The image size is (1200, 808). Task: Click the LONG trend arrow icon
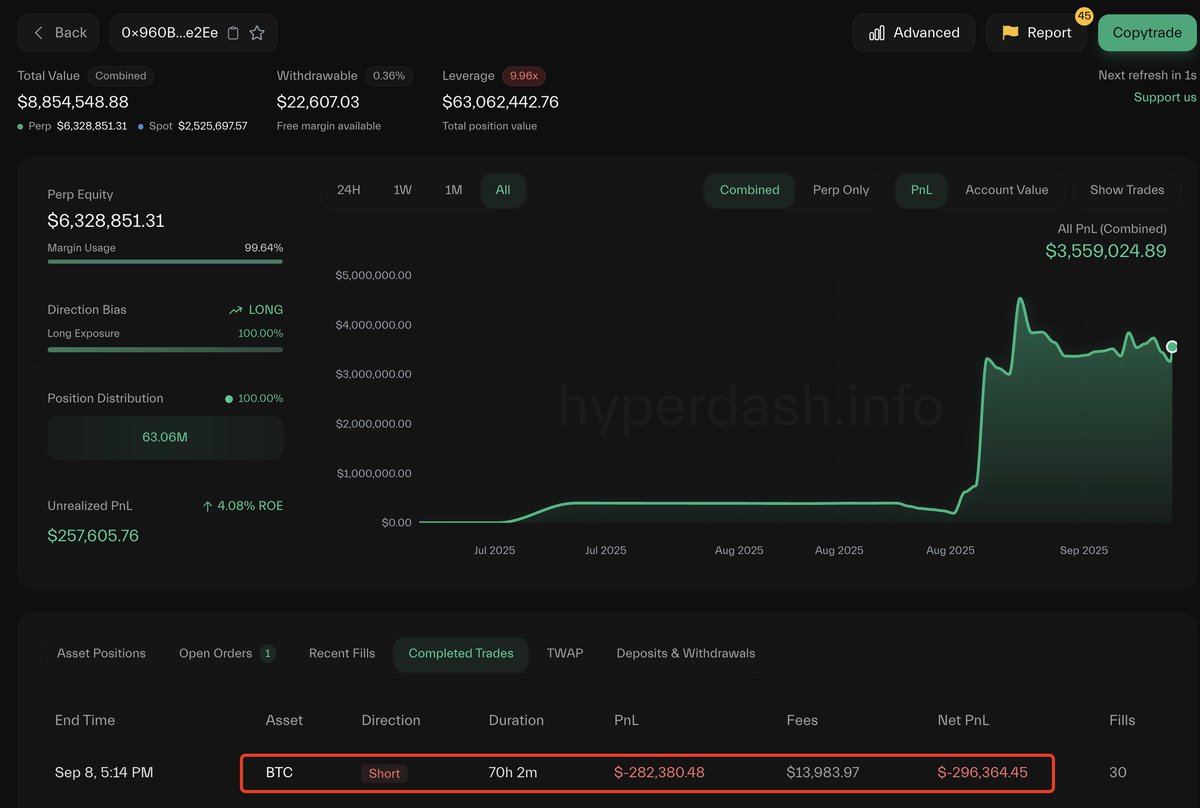[x=236, y=310]
